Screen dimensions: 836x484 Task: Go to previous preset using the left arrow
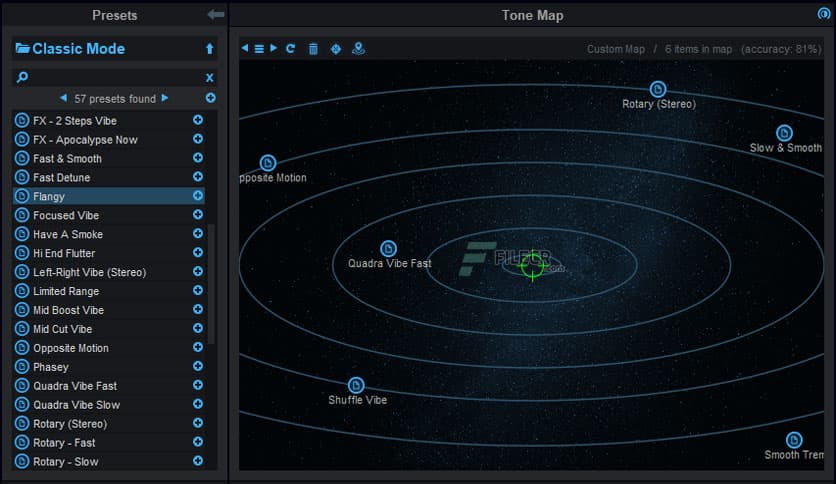coord(63,98)
